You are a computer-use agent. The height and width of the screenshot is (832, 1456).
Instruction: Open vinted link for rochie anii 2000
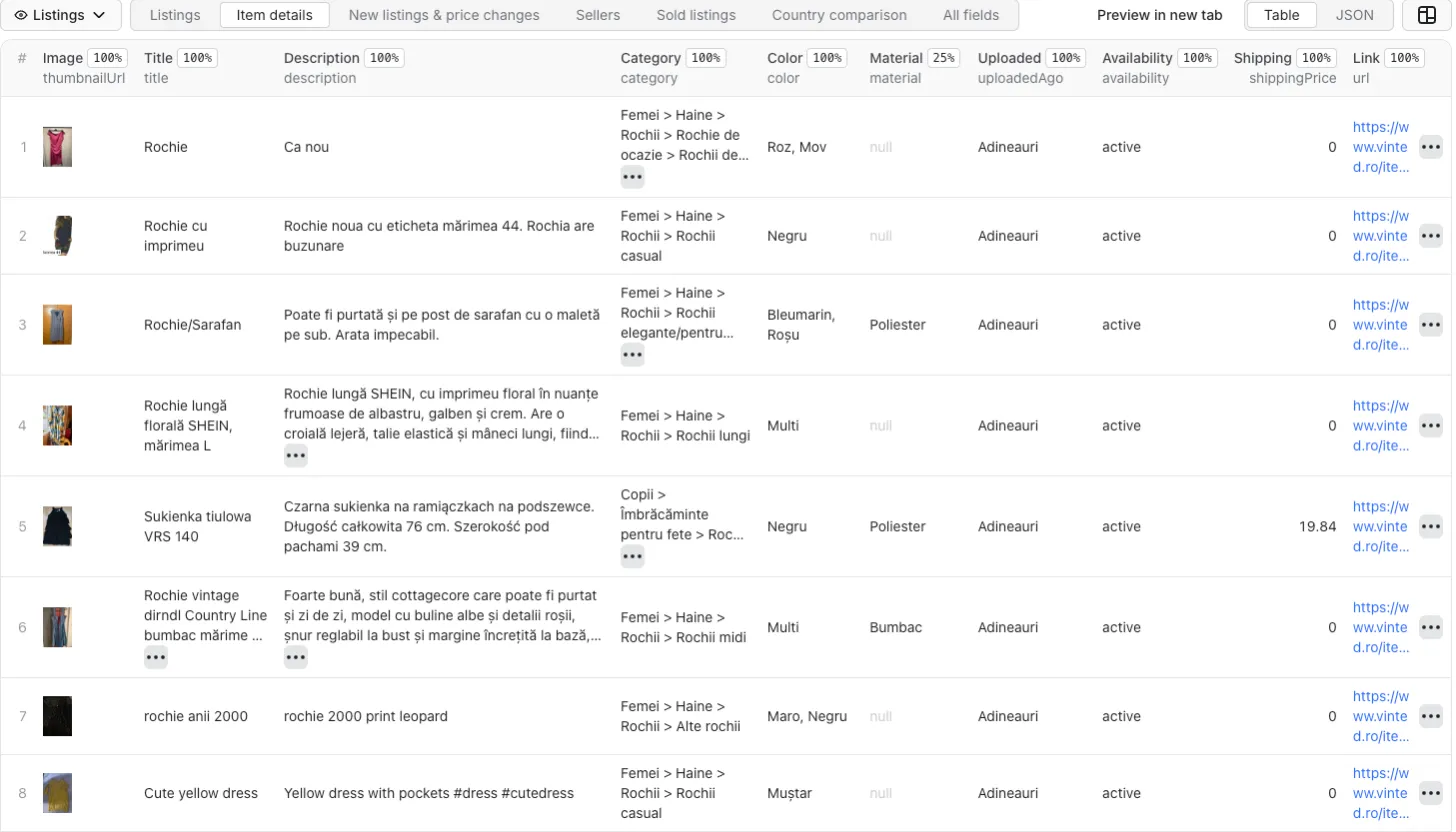pos(1380,716)
